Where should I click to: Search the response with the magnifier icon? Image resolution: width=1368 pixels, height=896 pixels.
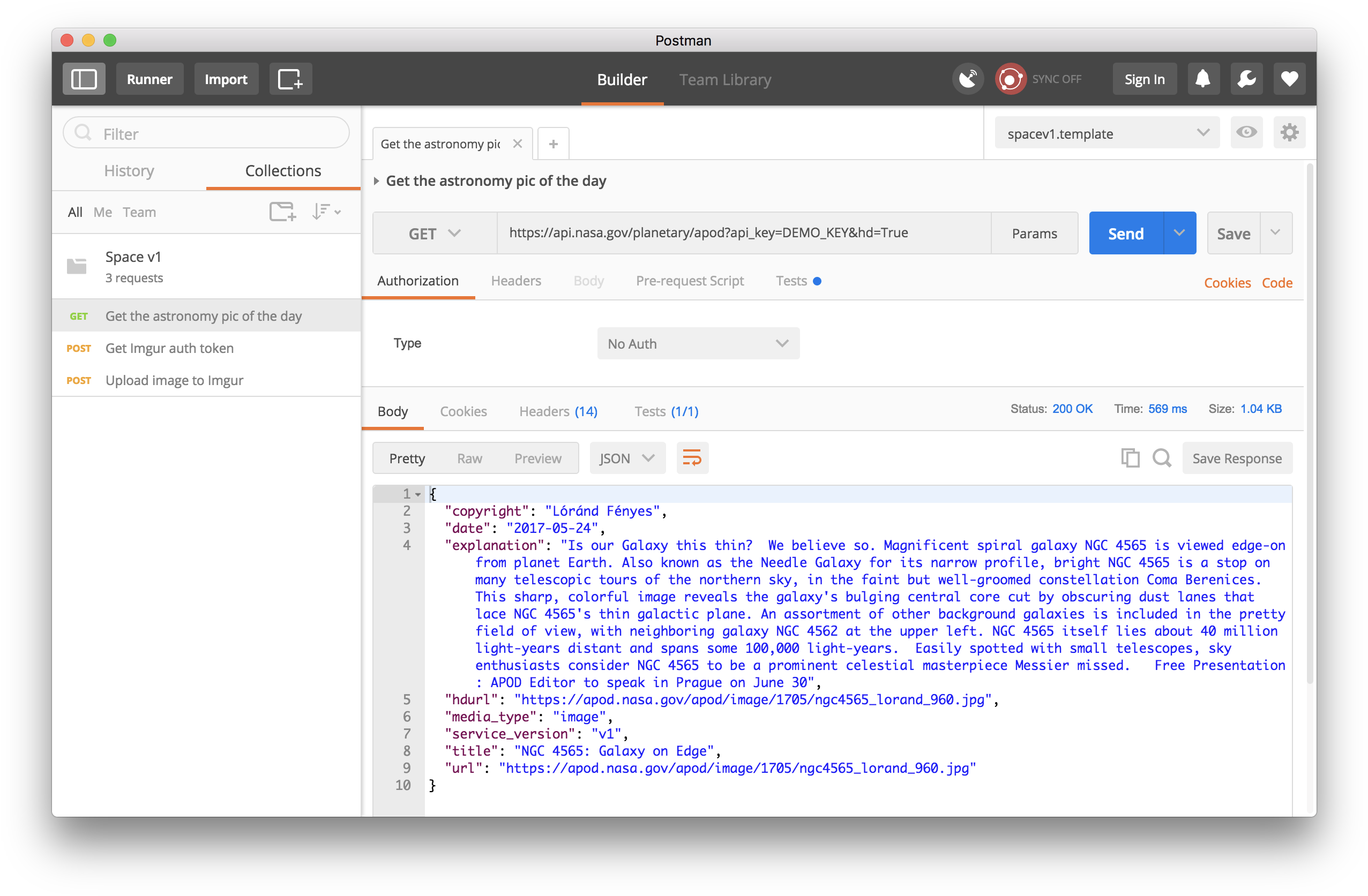(x=1162, y=458)
